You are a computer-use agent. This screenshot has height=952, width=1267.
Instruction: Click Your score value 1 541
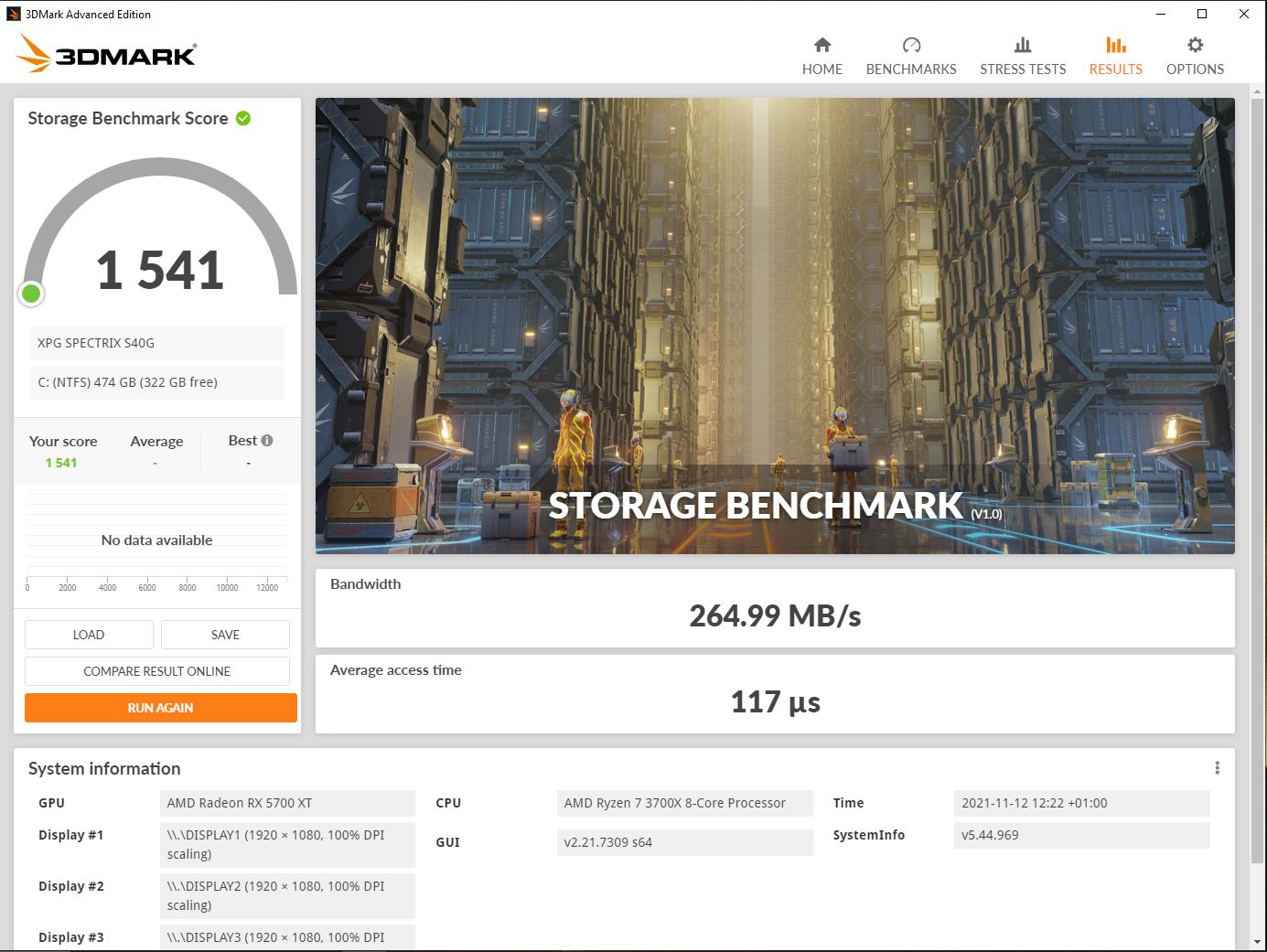(x=61, y=463)
